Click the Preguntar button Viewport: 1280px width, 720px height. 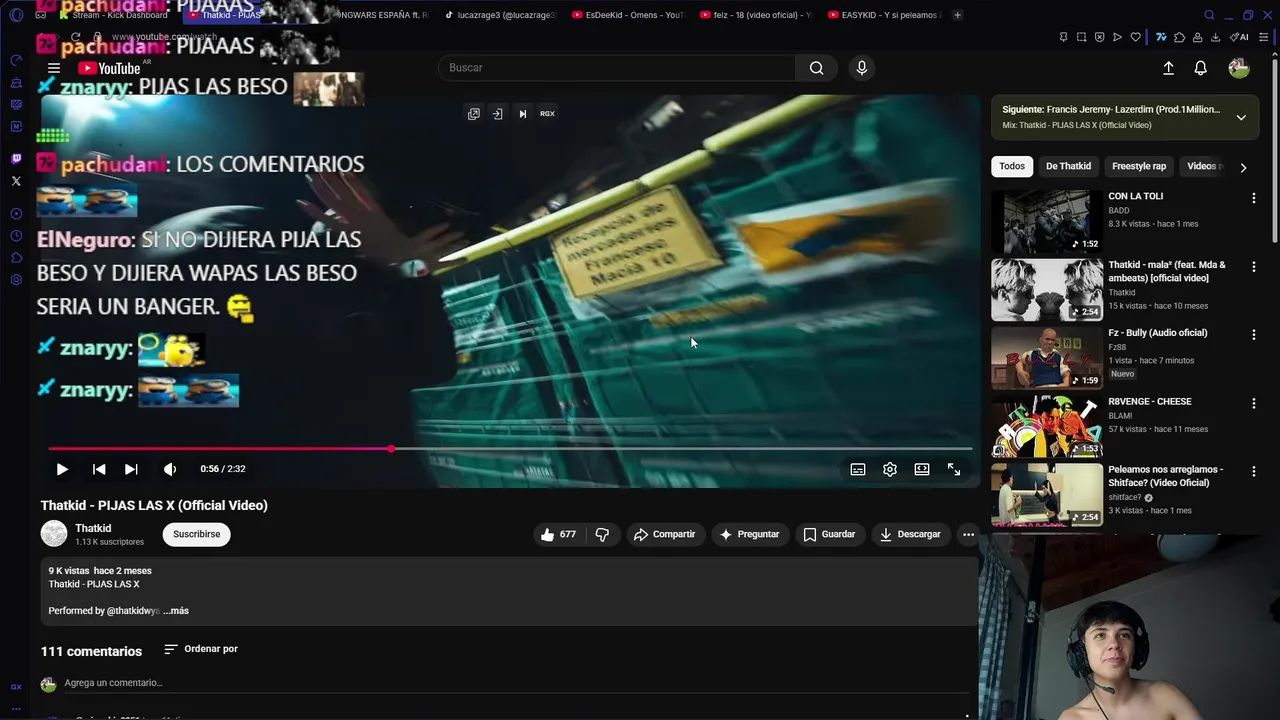point(749,535)
